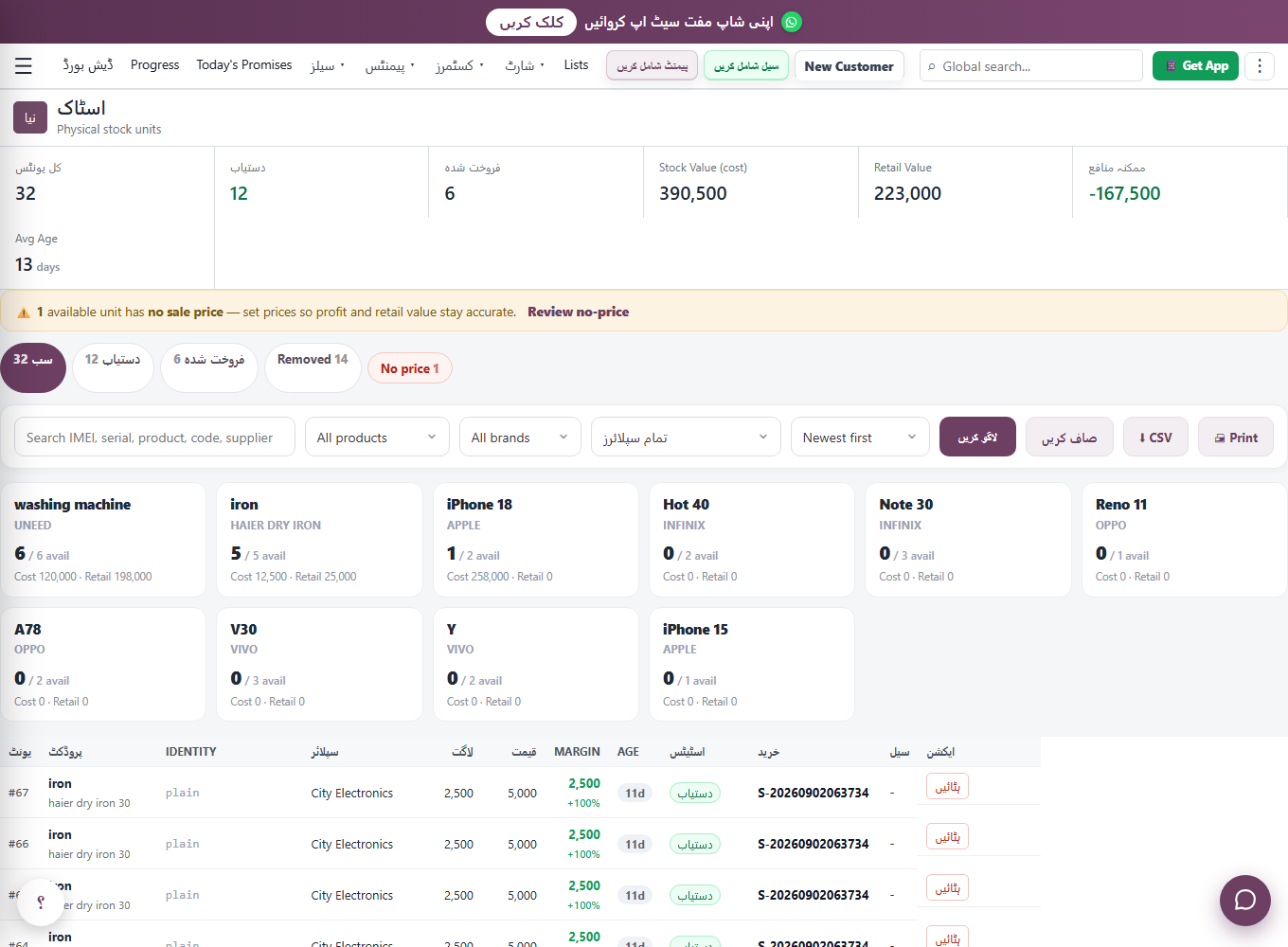Follow the Review no-price link
The width and height of the screenshot is (1288, 947).
point(579,312)
